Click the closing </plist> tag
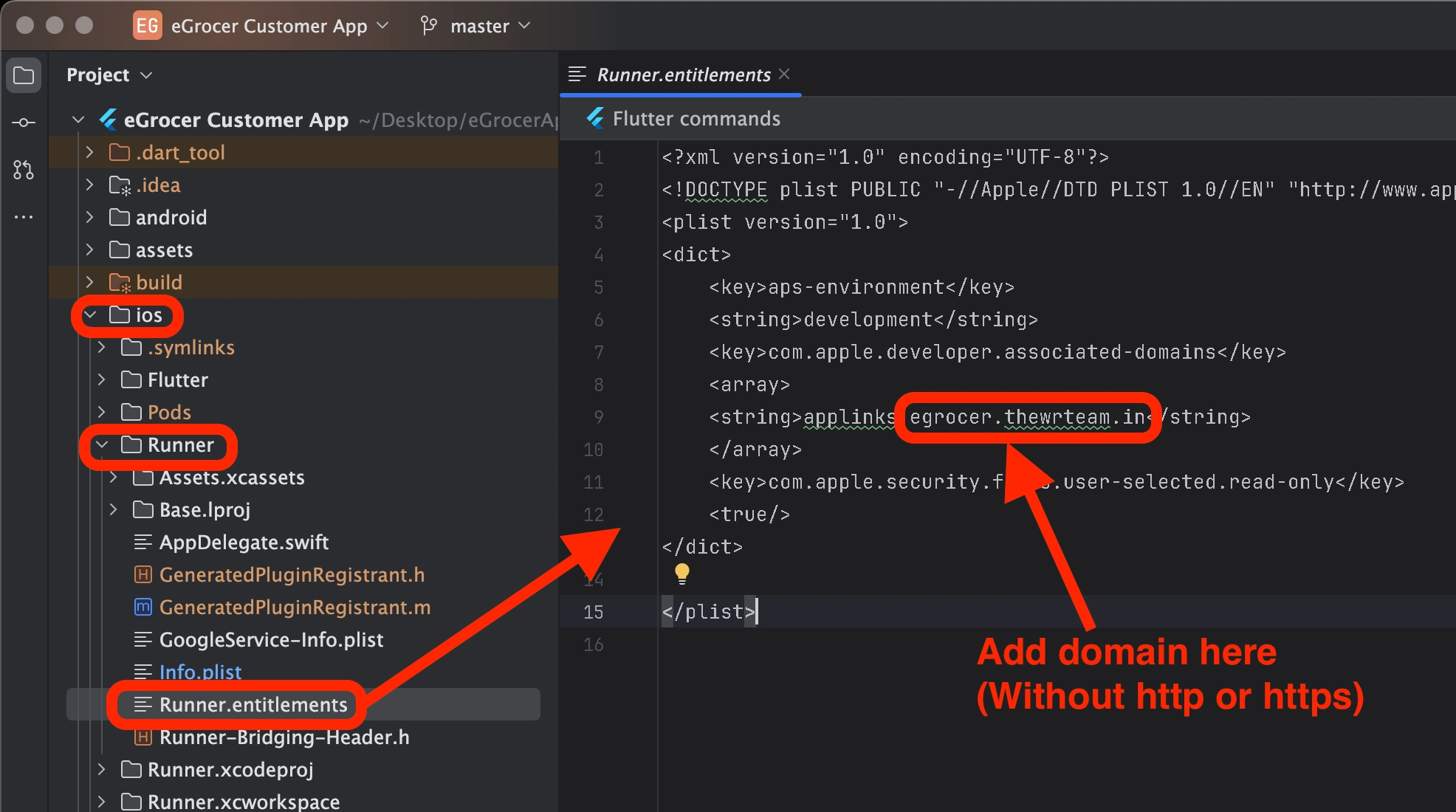This screenshot has width=1456, height=812. click(x=709, y=612)
